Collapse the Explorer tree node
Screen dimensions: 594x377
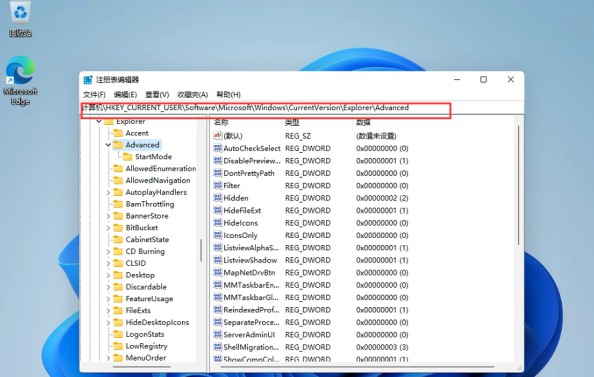pyautogui.click(x=99, y=121)
